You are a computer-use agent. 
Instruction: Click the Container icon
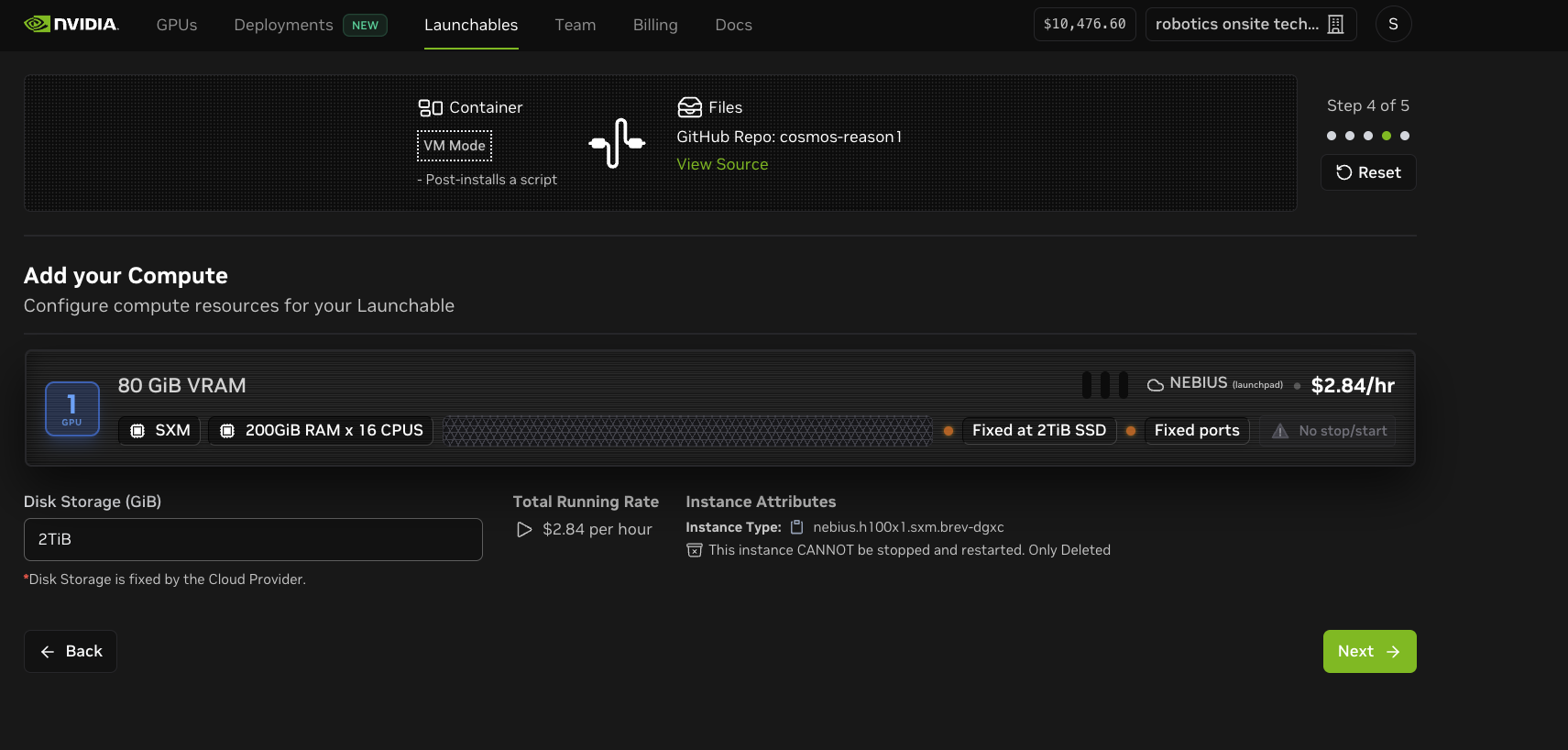point(431,108)
